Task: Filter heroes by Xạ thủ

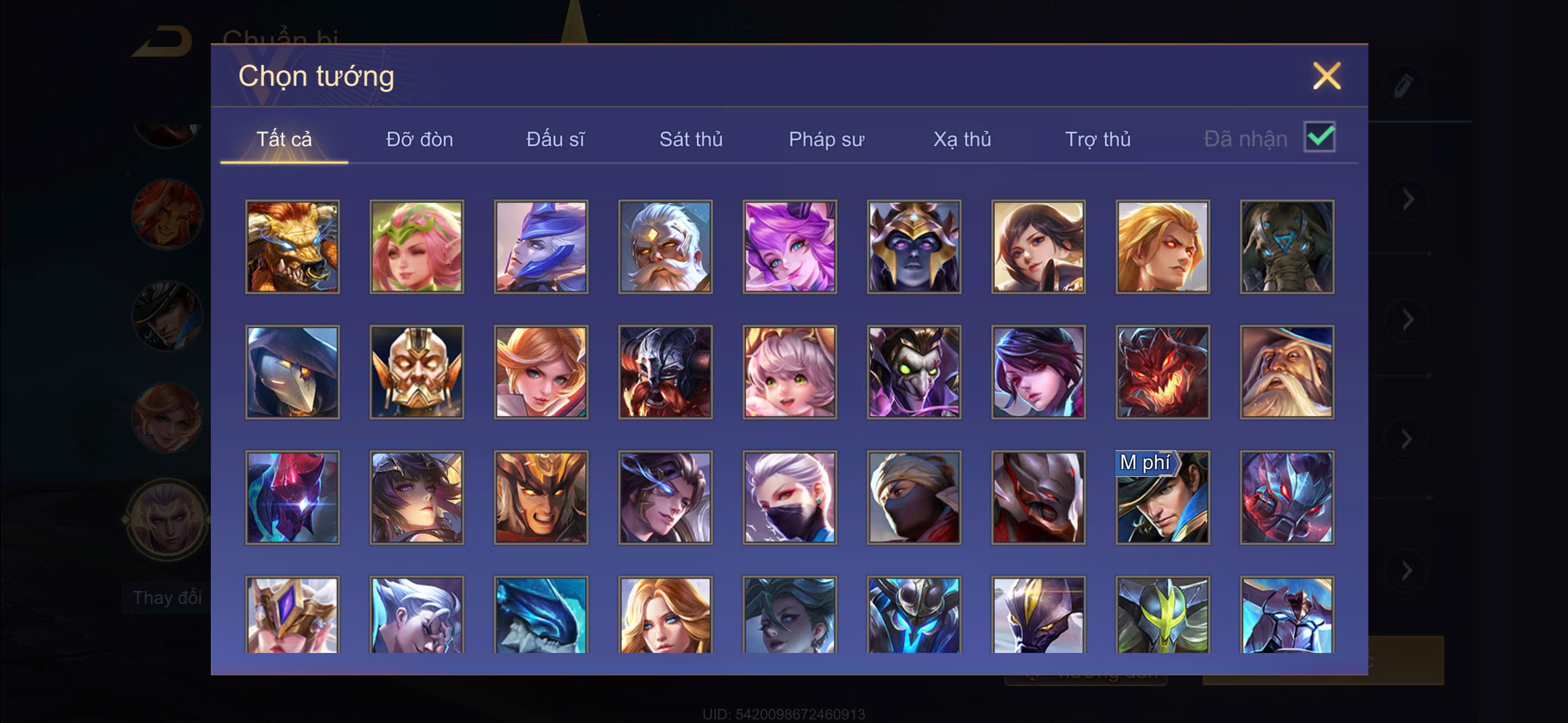Action: pyautogui.click(x=962, y=140)
